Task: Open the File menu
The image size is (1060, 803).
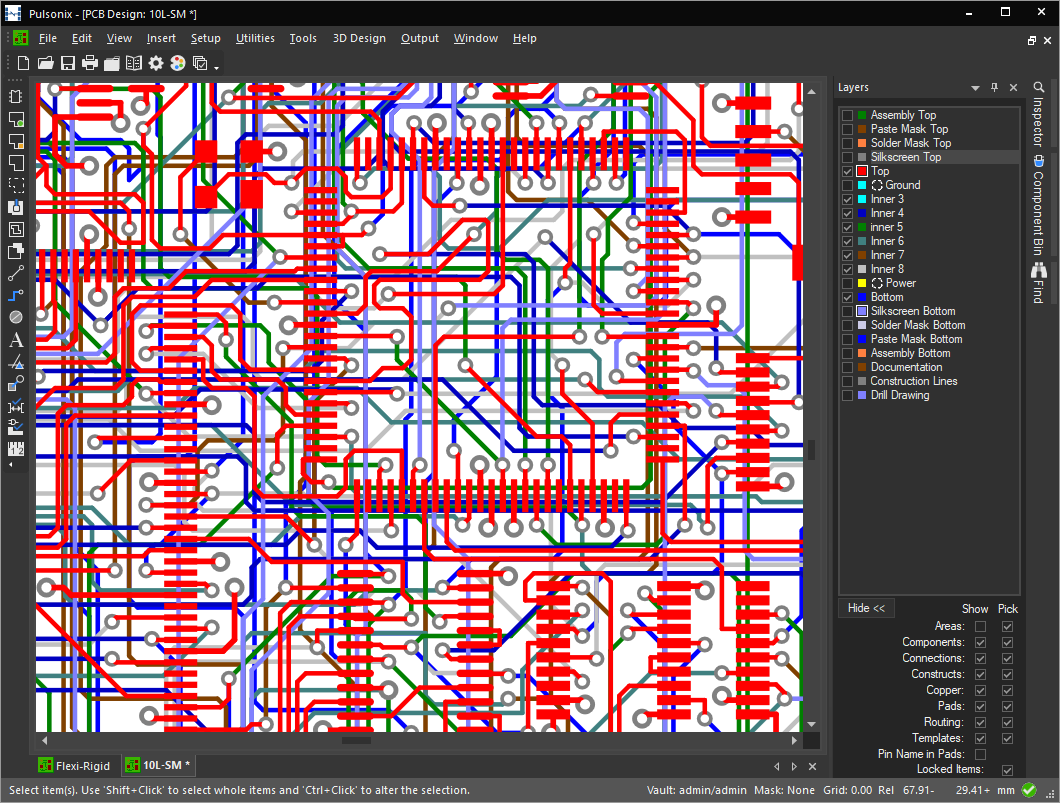Action: coord(47,39)
